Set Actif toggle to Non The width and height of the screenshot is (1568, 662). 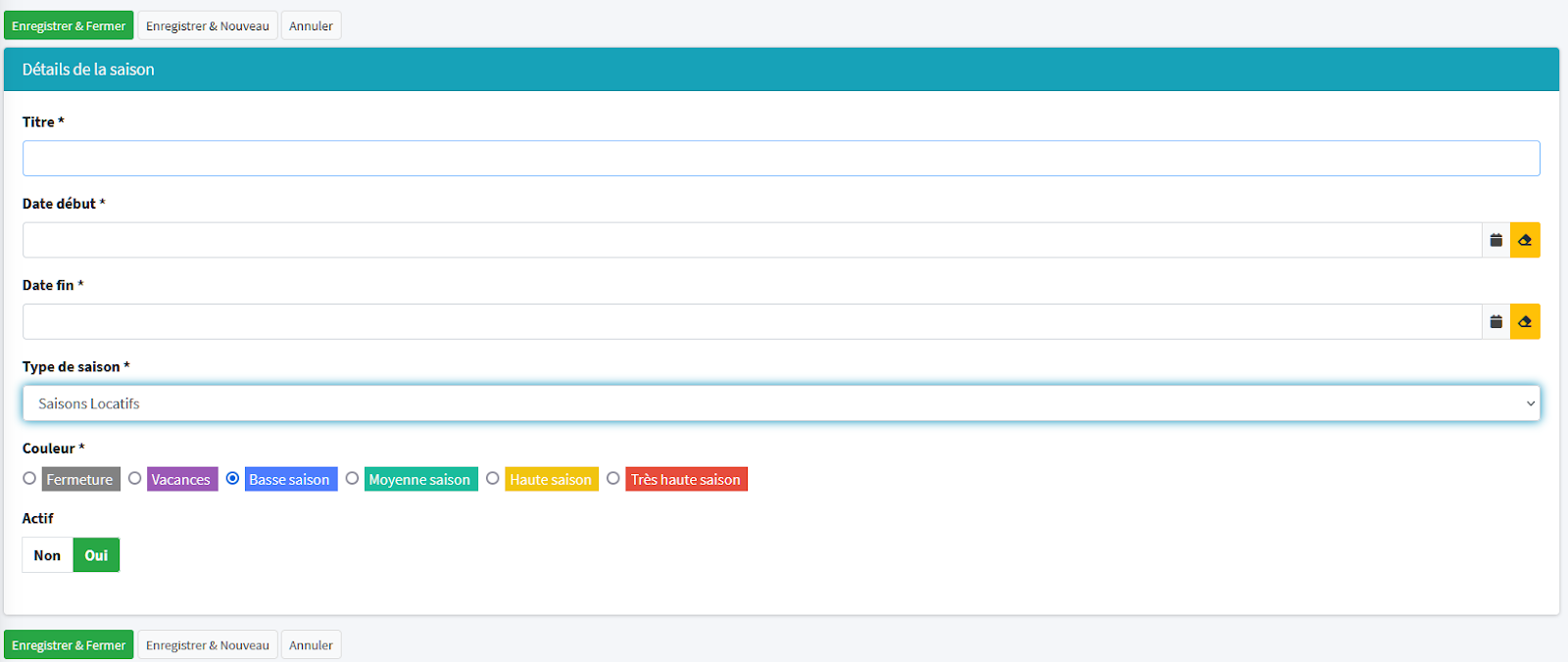coord(47,555)
